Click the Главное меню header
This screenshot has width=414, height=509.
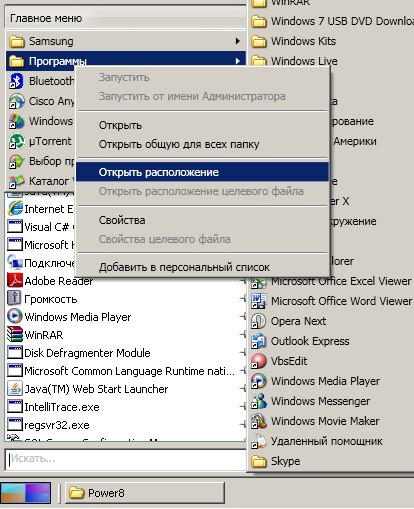pyautogui.click(x=126, y=18)
